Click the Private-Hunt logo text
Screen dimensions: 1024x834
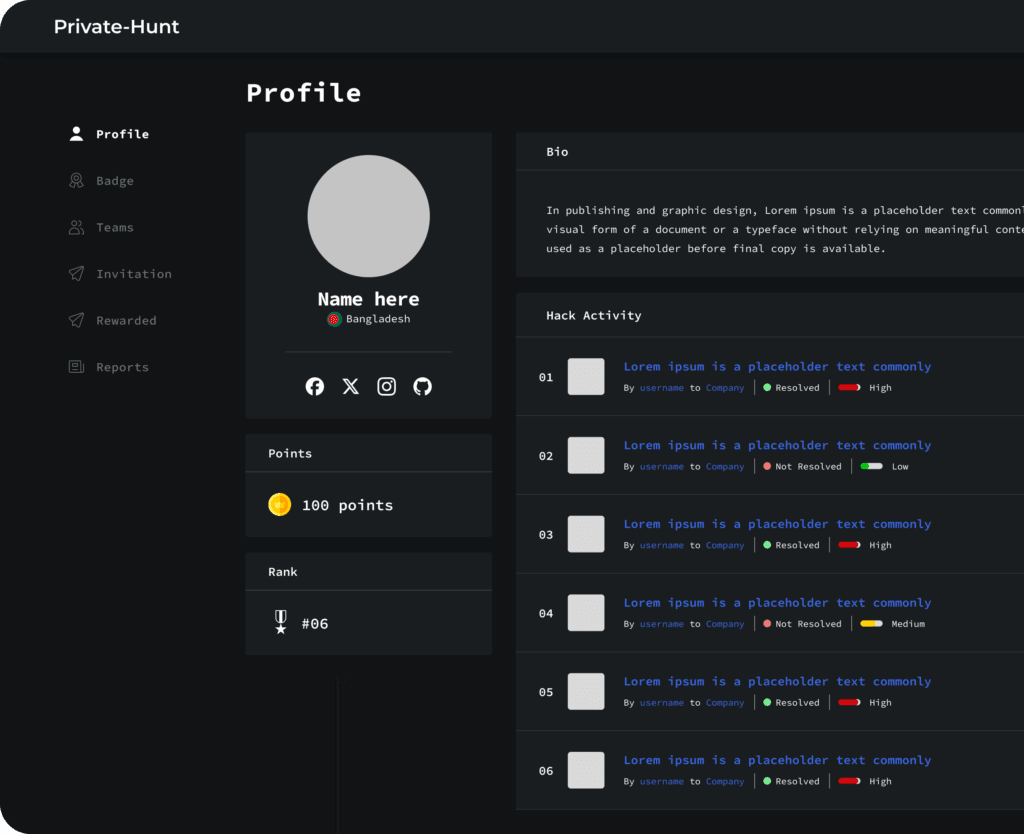pyautogui.click(x=116, y=27)
